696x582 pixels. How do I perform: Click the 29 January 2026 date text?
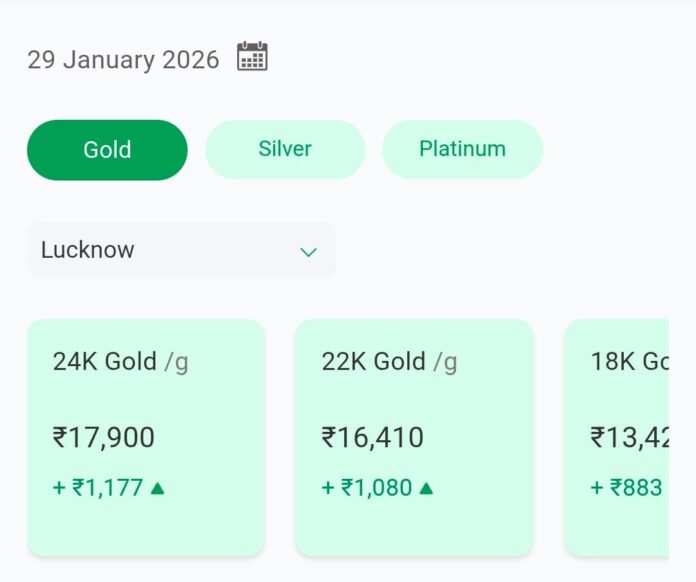tap(123, 59)
